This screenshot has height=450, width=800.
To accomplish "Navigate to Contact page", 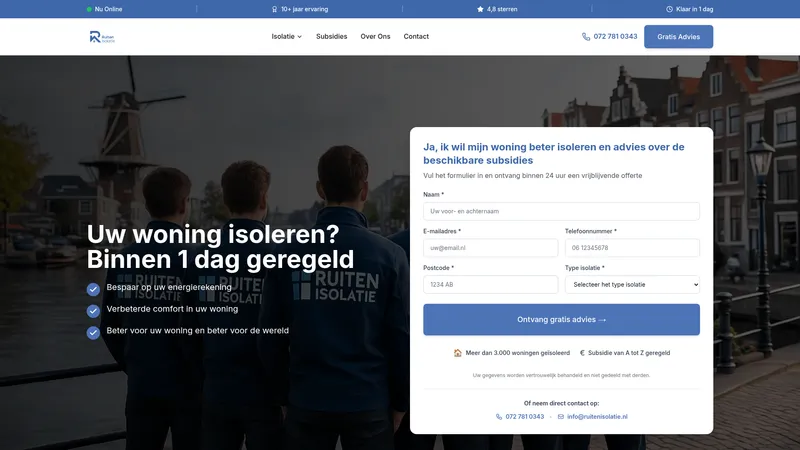I will click(x=416, y=37).
